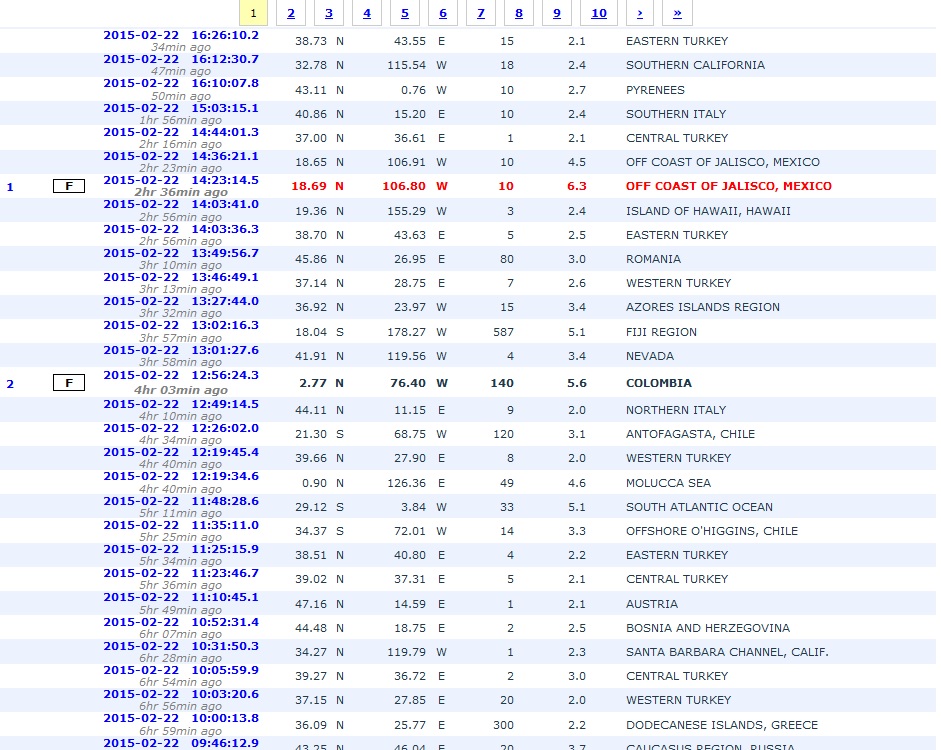Viewport: 941px width, 750px height.
Task: Open the 12:49:14.5 Northern Italy event
Action: coord(181,404)
